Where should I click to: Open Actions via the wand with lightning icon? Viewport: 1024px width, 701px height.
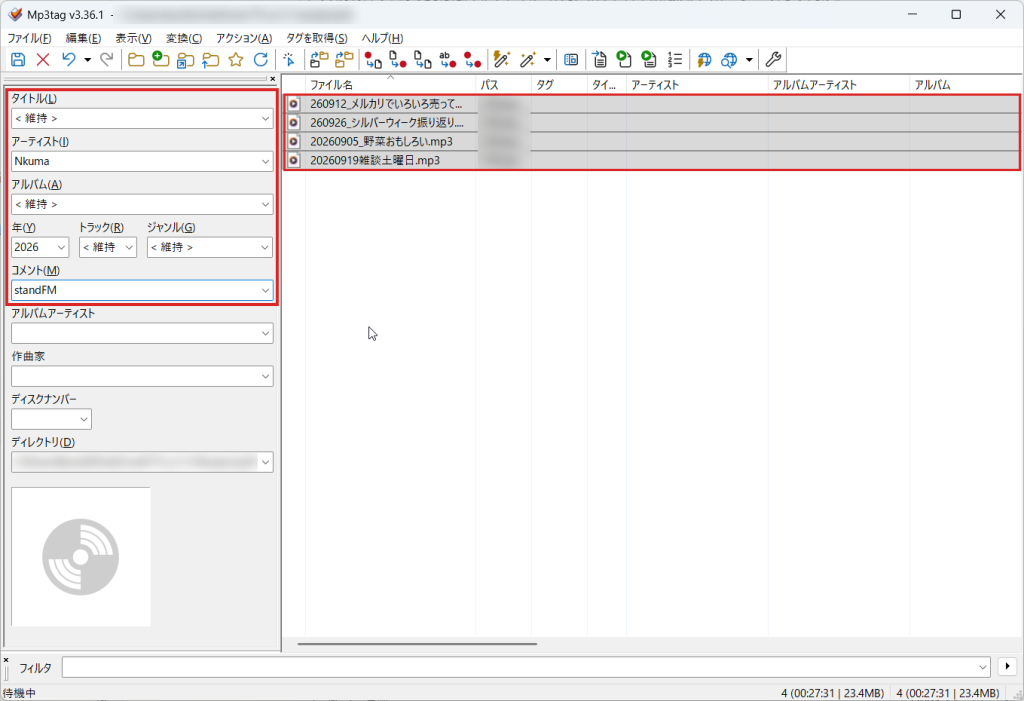point(502,60)
